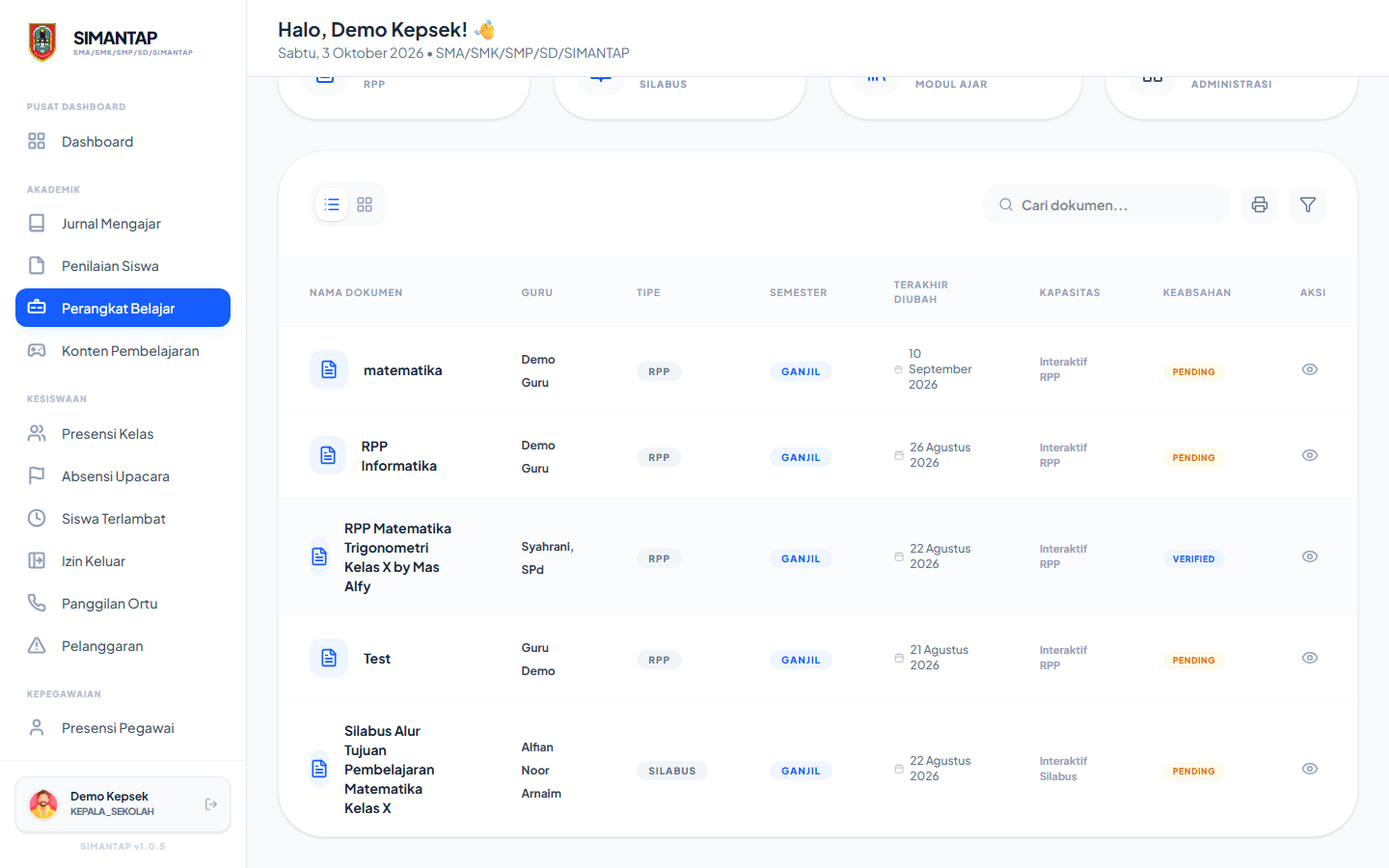Open the filter funnel icon
This screenshot has width=1389, height=868.
[1308, 204]
